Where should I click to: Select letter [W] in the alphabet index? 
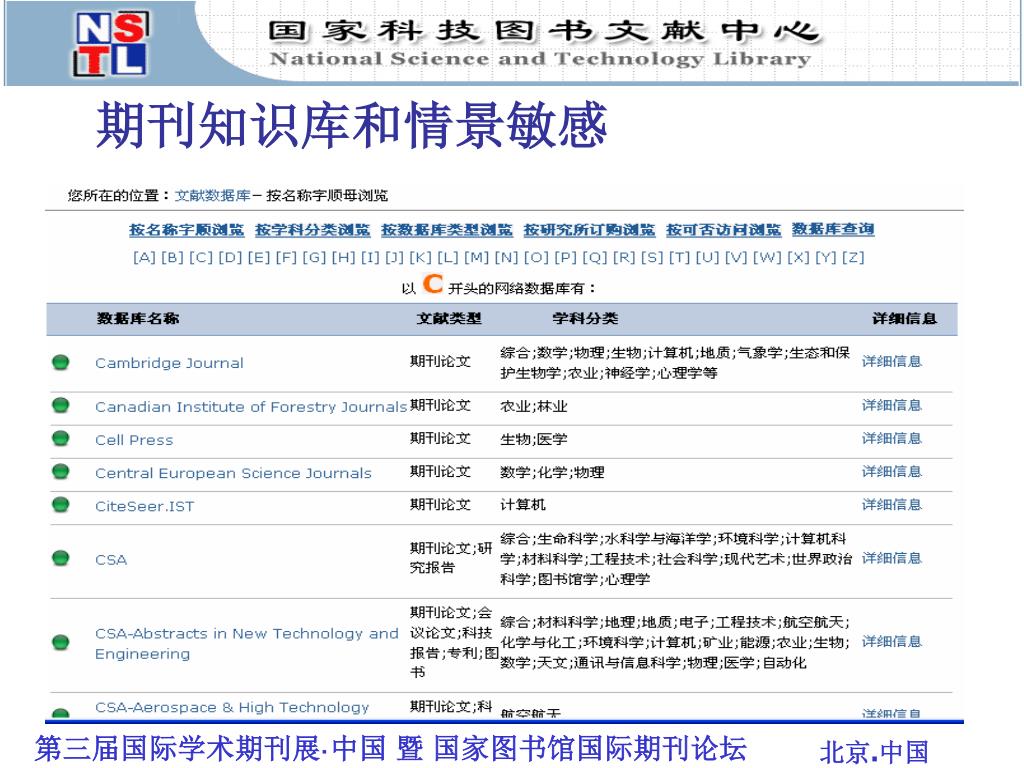(767, 257)
